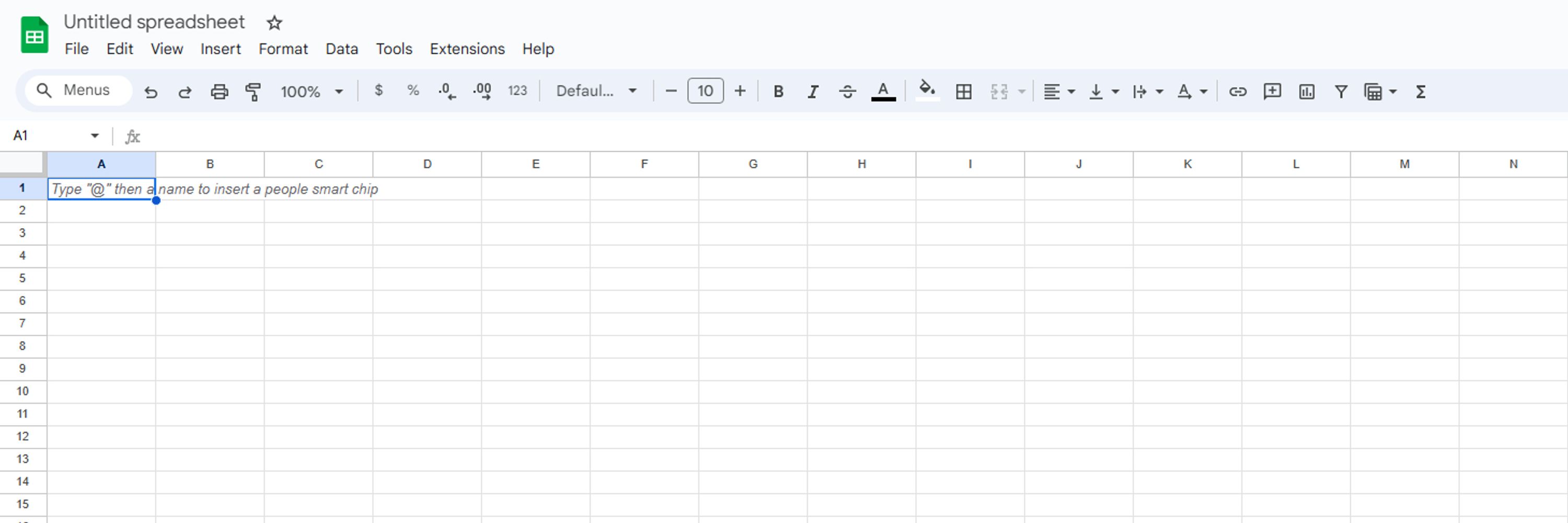Increase font size plus button
Viewport: 1568px width, 523px height.
click(x=740, y=90)
